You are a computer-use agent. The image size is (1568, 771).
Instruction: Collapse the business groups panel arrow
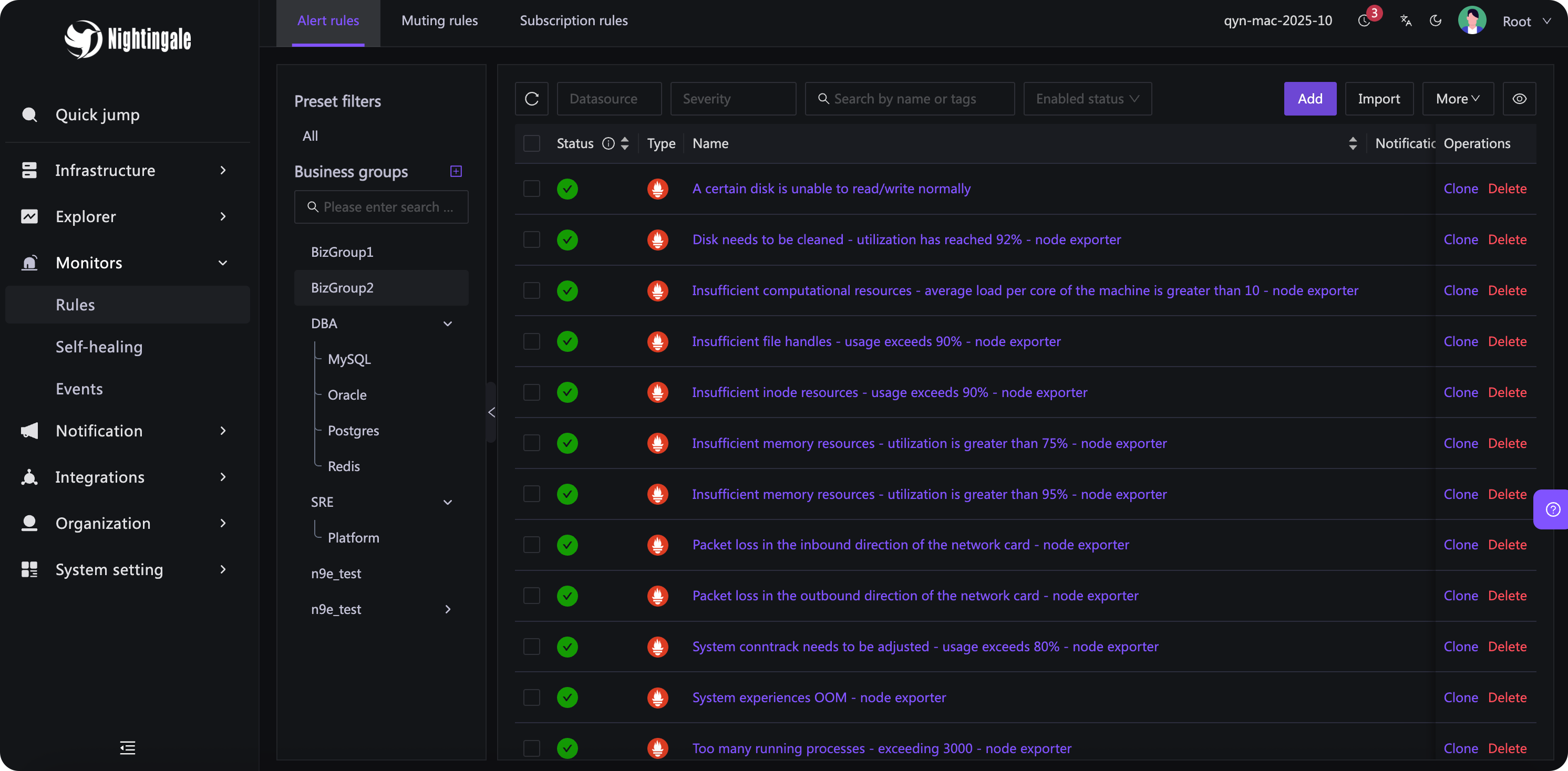click(x=491, y=412)
